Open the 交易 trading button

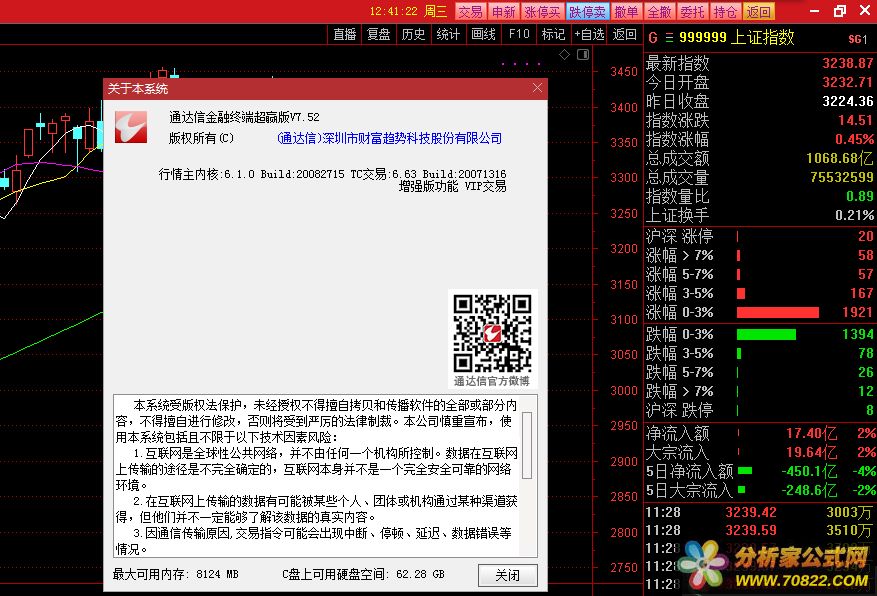(x=471, y=12)
